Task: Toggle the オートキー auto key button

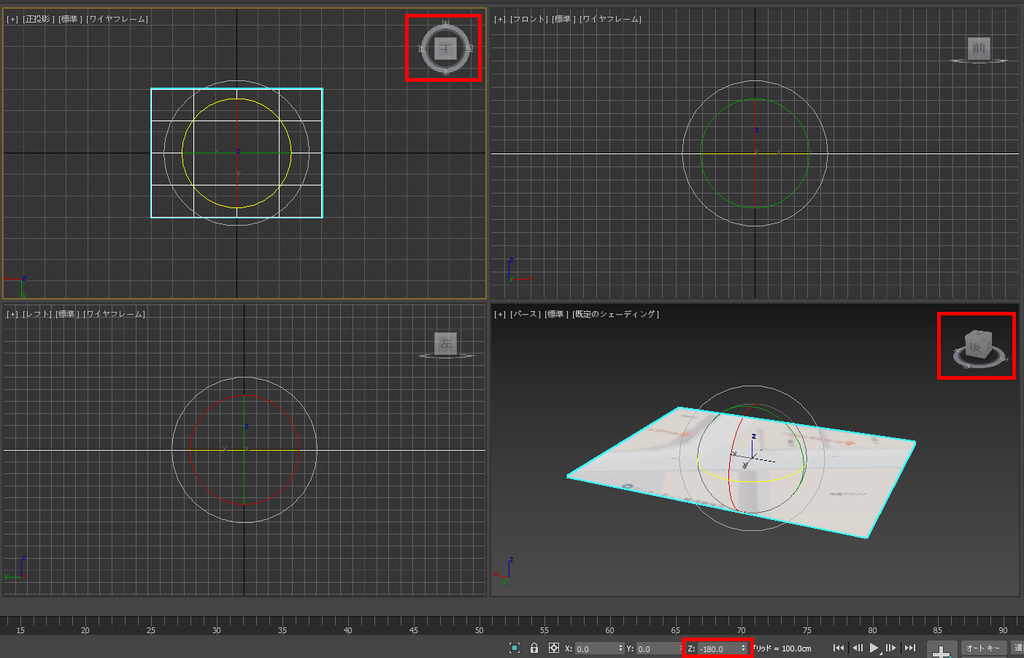Action: [x=983, y=648]
